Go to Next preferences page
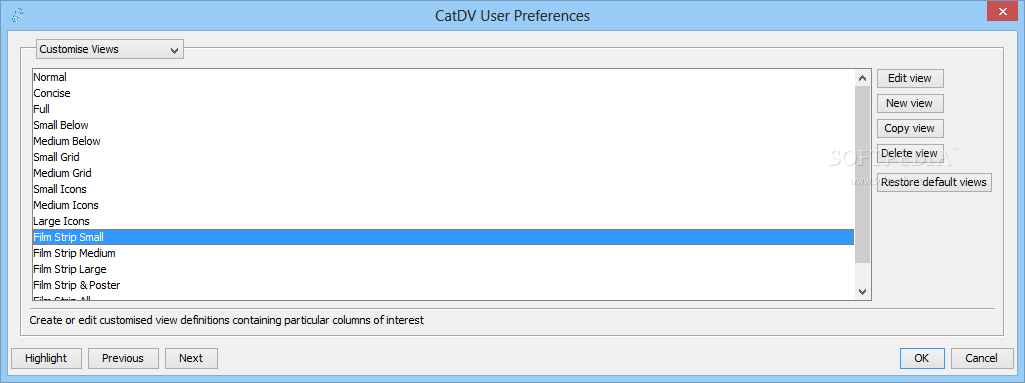The image size is (1025, 383). coord(191,358)
